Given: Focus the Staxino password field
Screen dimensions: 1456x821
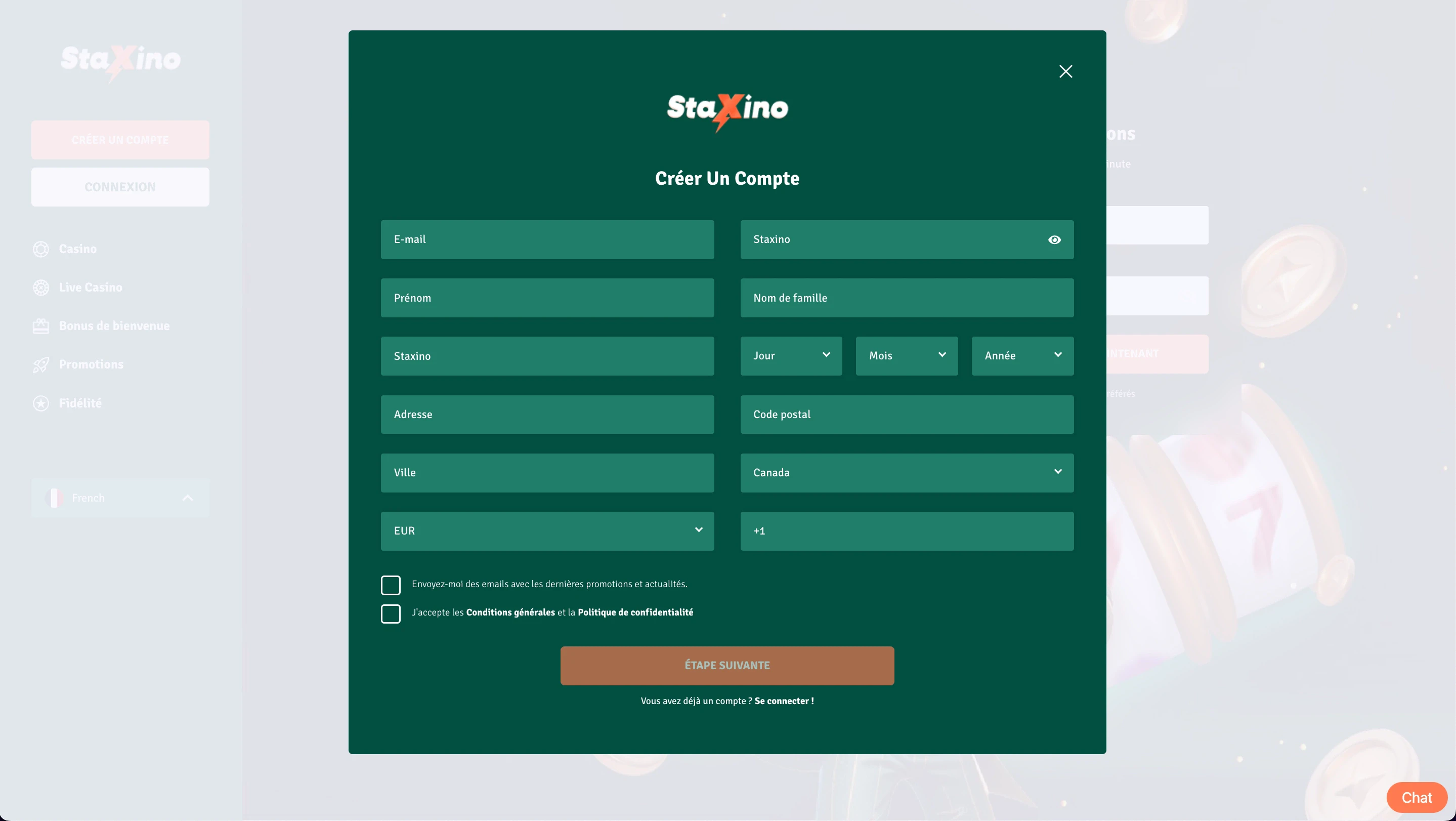Looking at the screenshot, I should coord(907,240).
